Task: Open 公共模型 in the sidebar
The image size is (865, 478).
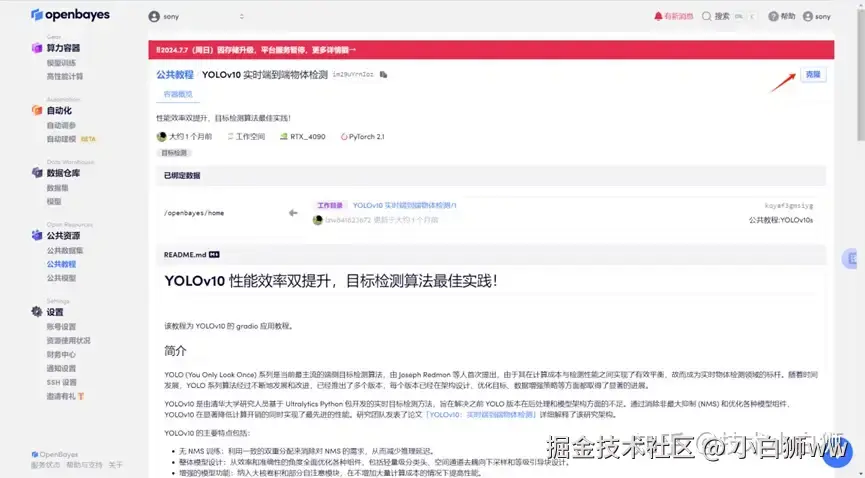Action: click(x=61, y=278)
